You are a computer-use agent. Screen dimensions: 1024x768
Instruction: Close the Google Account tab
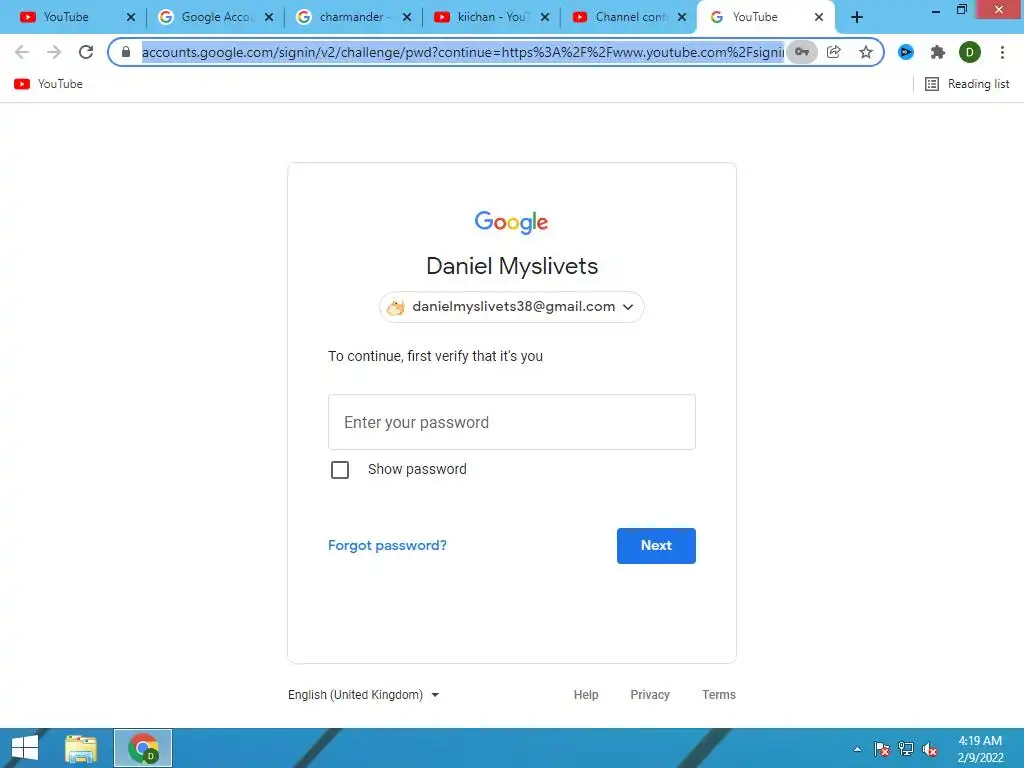pos(268,18)
